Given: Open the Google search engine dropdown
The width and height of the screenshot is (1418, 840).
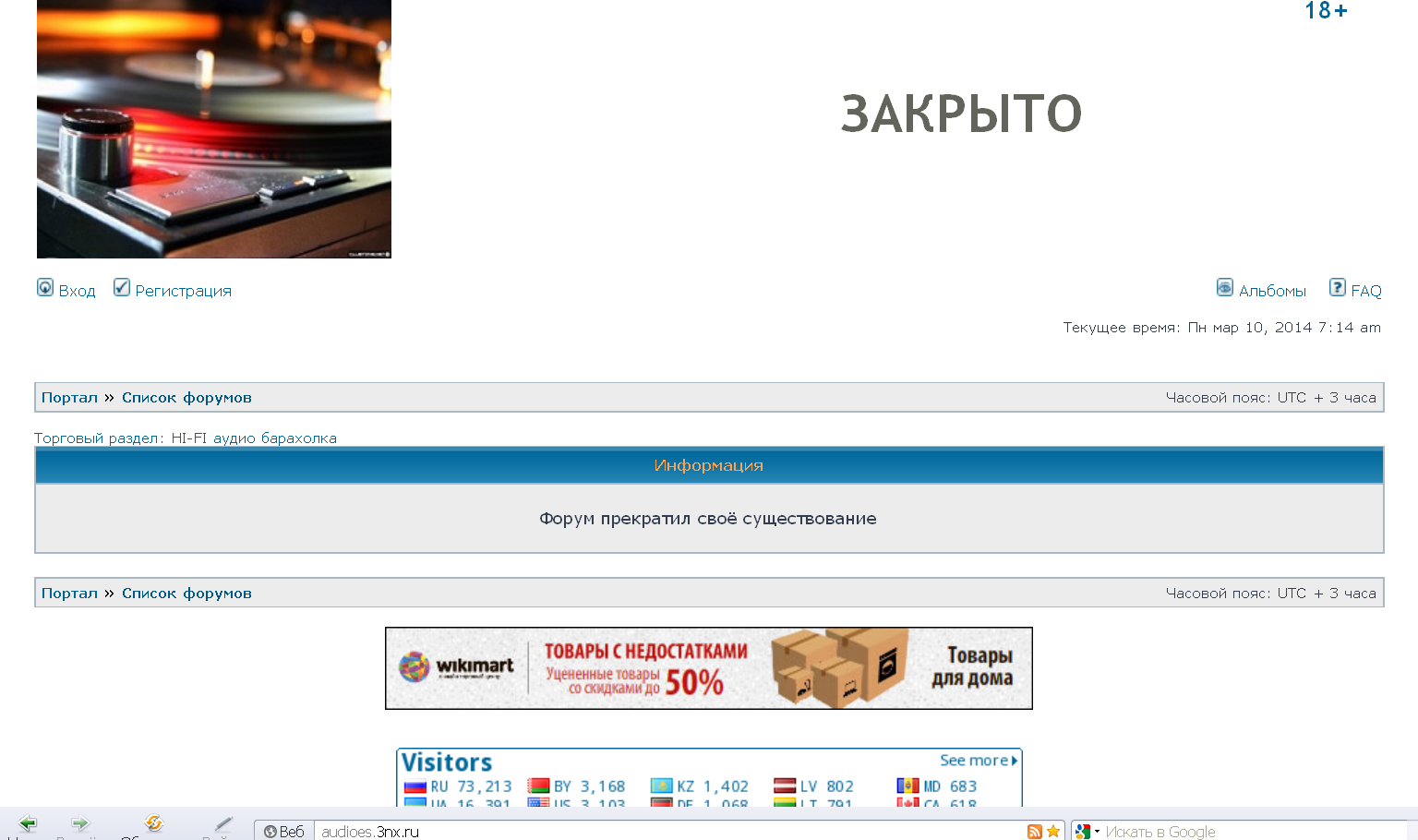Looking at the screenshot, I should coord(1088,832).
